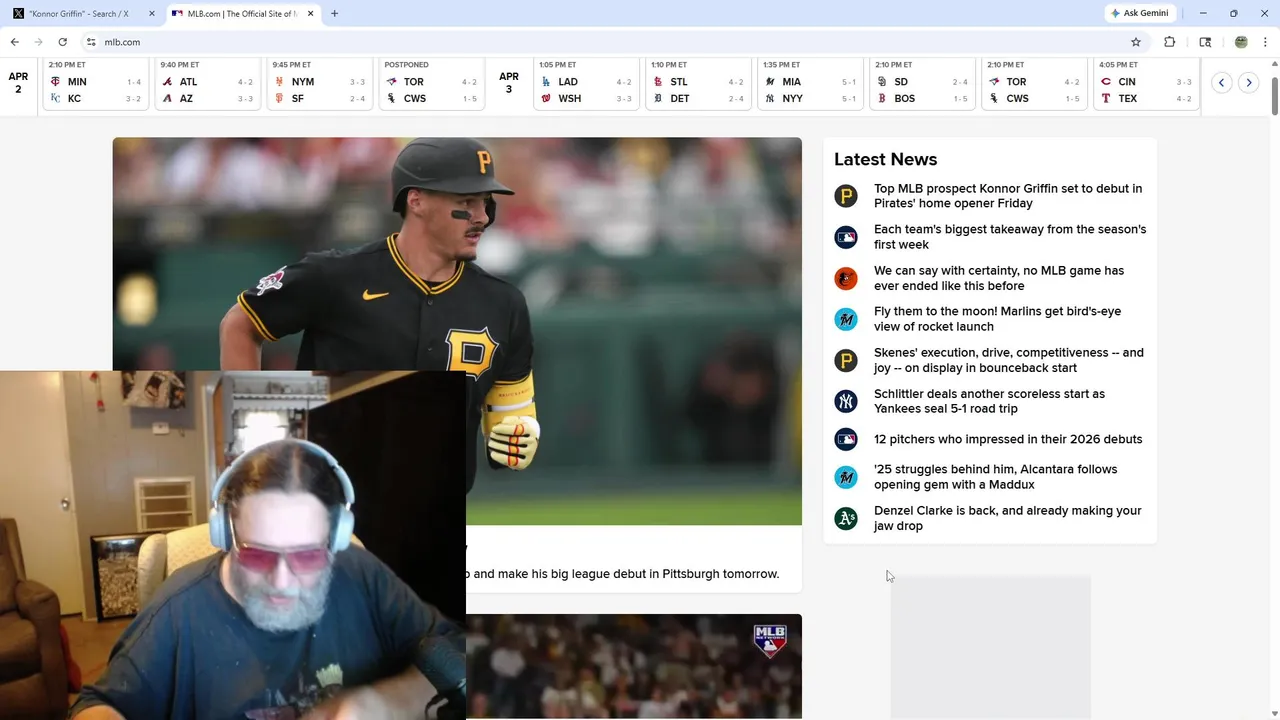The width and height of the screenshot is (1280, 720).
Task: Click MLB logo beside 12 pitchers story
Action: [x=846, y=439]
